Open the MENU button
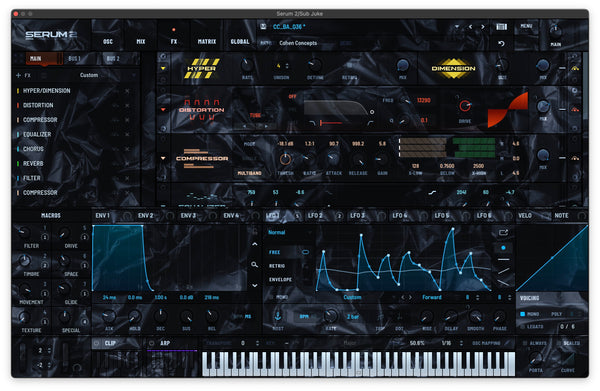600x391 pixels. click(526, 26)
